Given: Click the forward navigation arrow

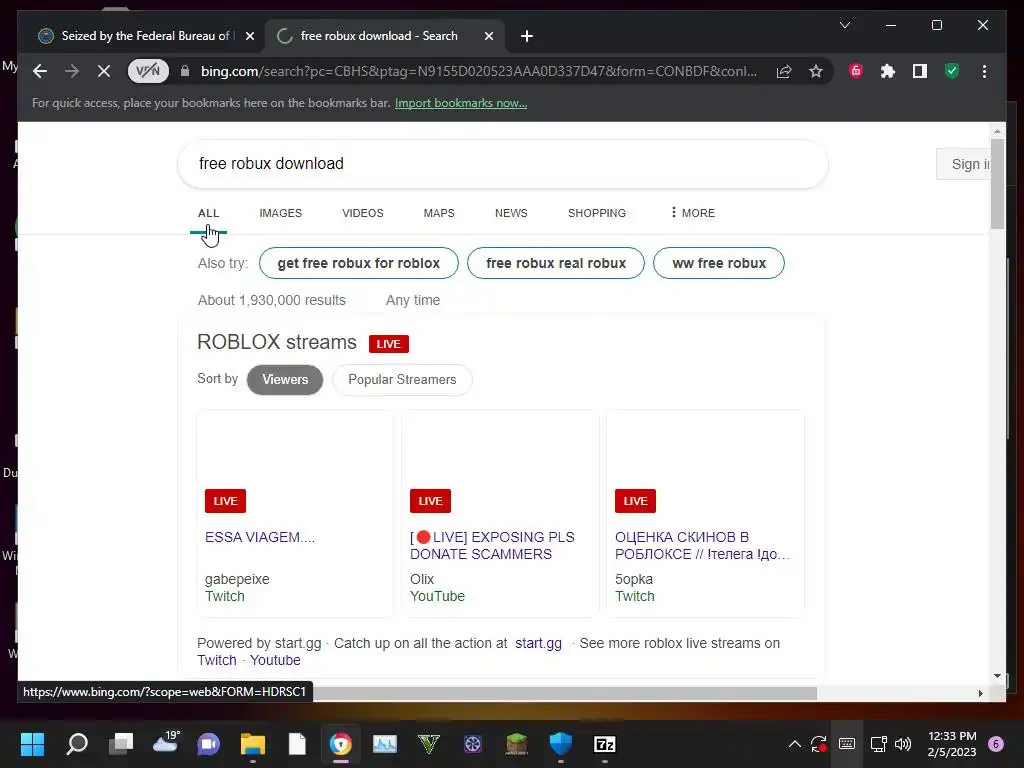Looking at the screenshot, I should (72, 71).
